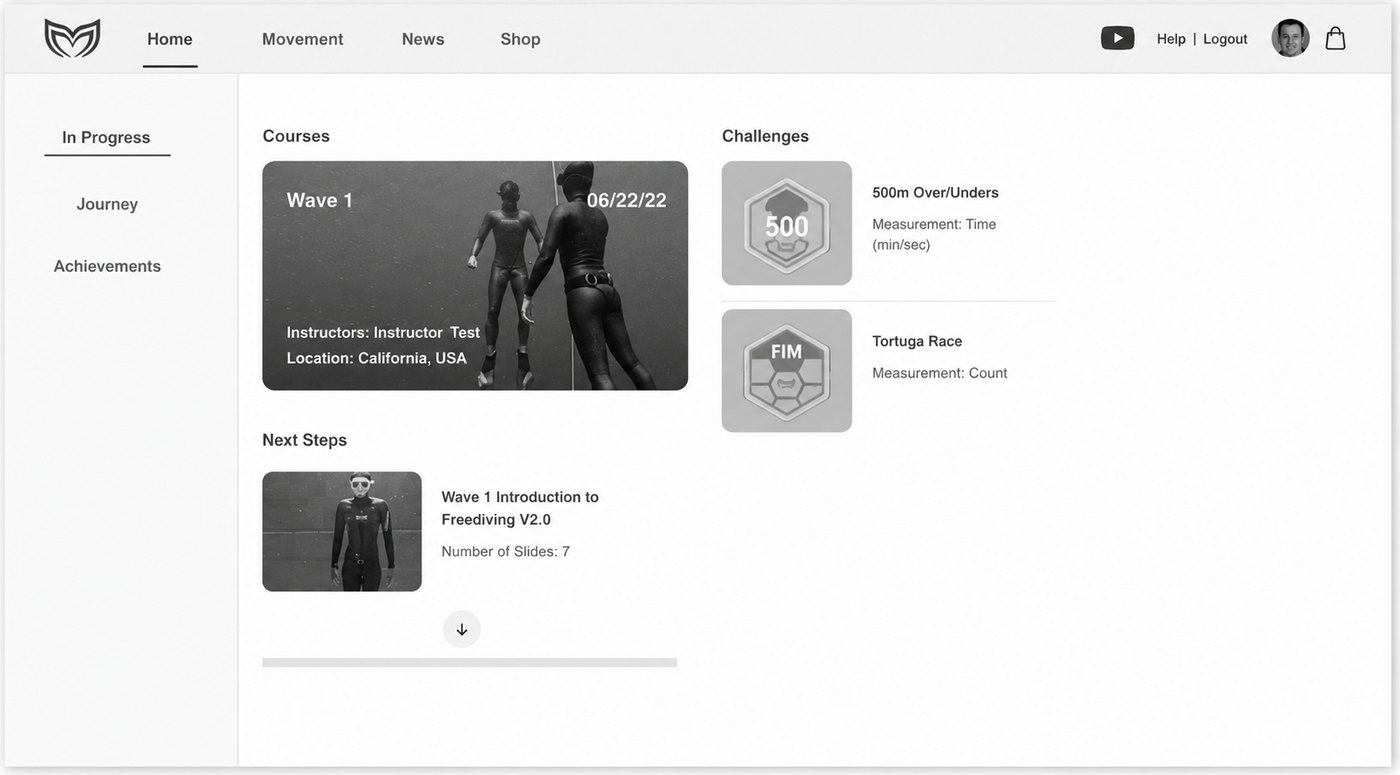Screen dimensions: 1400x775
Task: Click the Help link
Action: (1171, 39)
